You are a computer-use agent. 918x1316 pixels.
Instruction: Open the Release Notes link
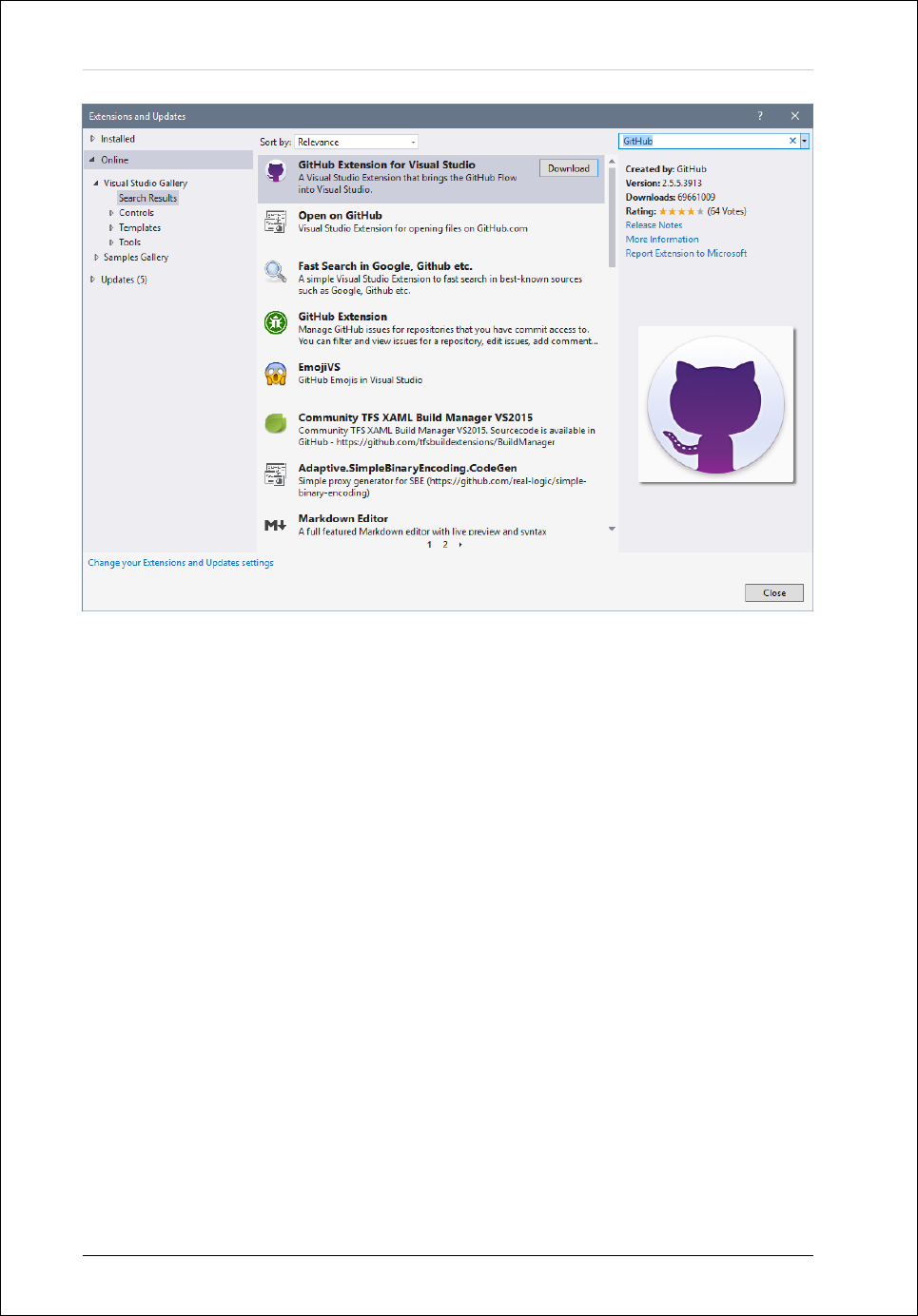(654, 225)
